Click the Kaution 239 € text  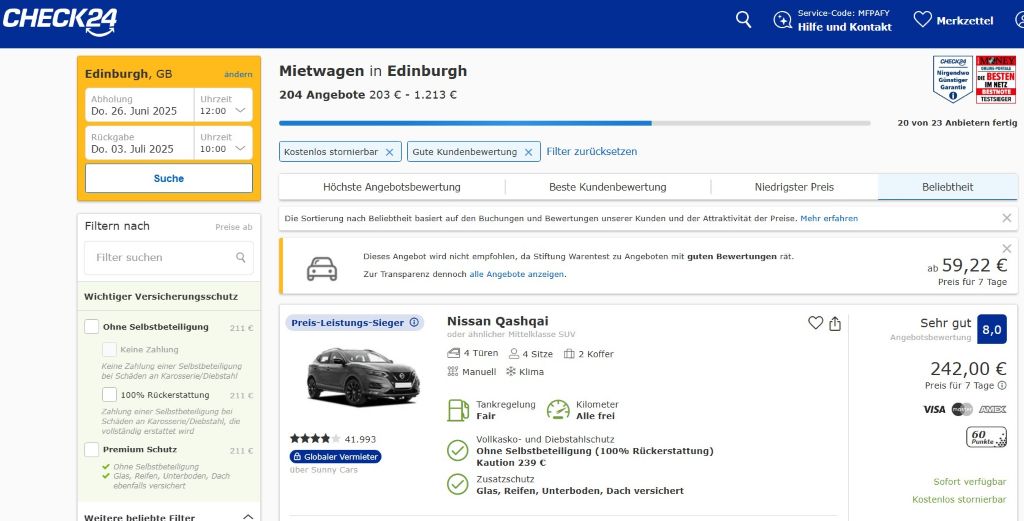pos(511,463)
